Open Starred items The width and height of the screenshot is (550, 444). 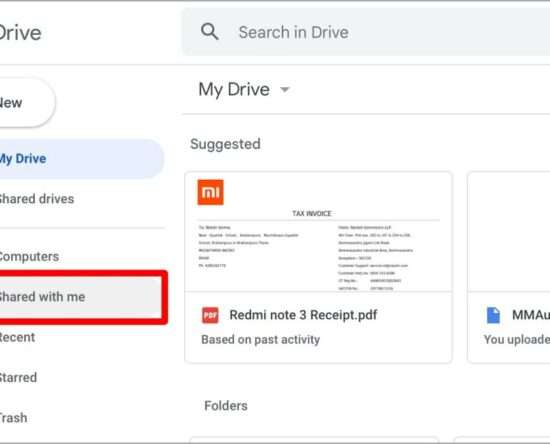pos(18,378)
